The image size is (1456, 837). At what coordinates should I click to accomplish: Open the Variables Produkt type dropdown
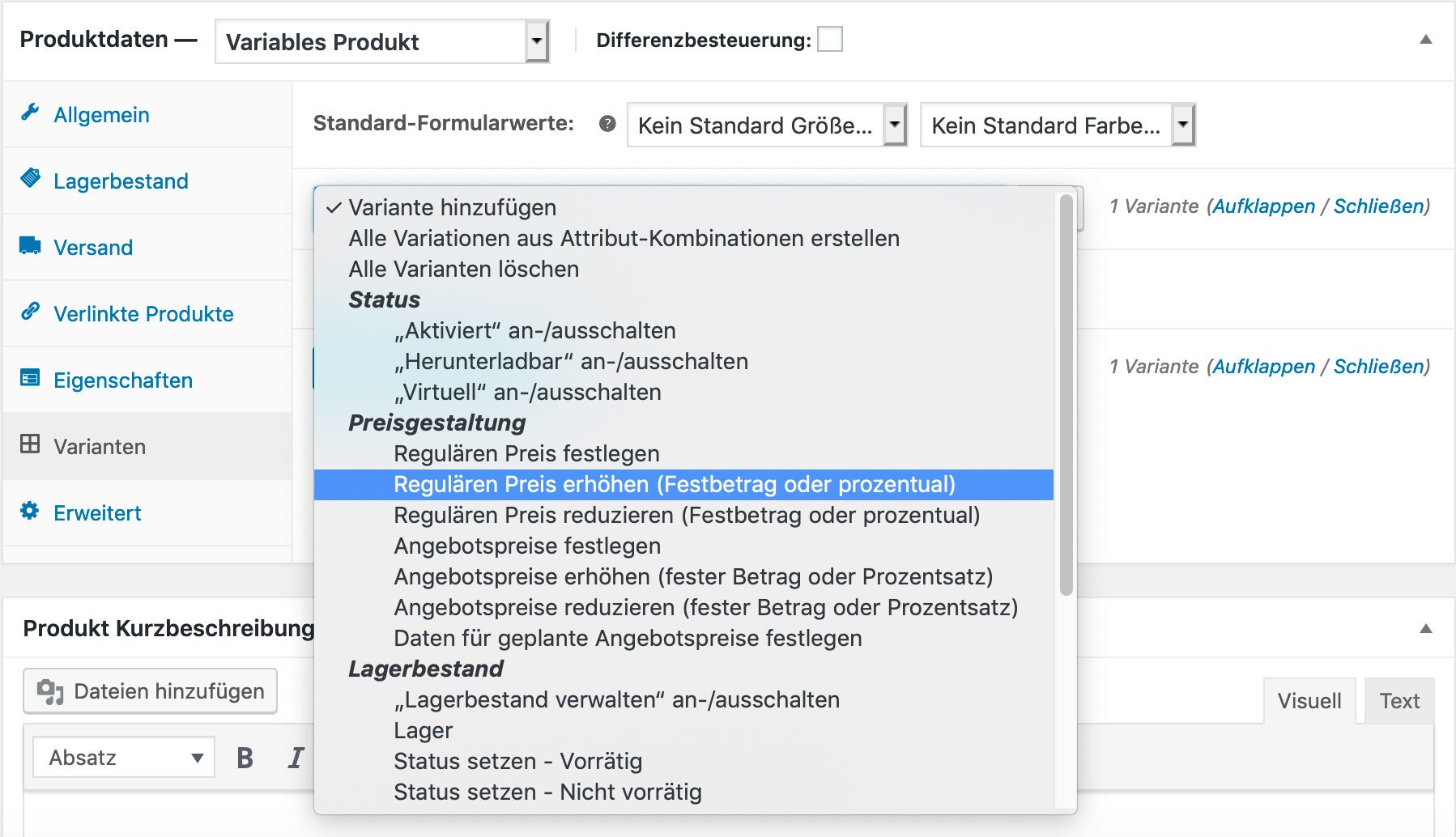[382, 41]
